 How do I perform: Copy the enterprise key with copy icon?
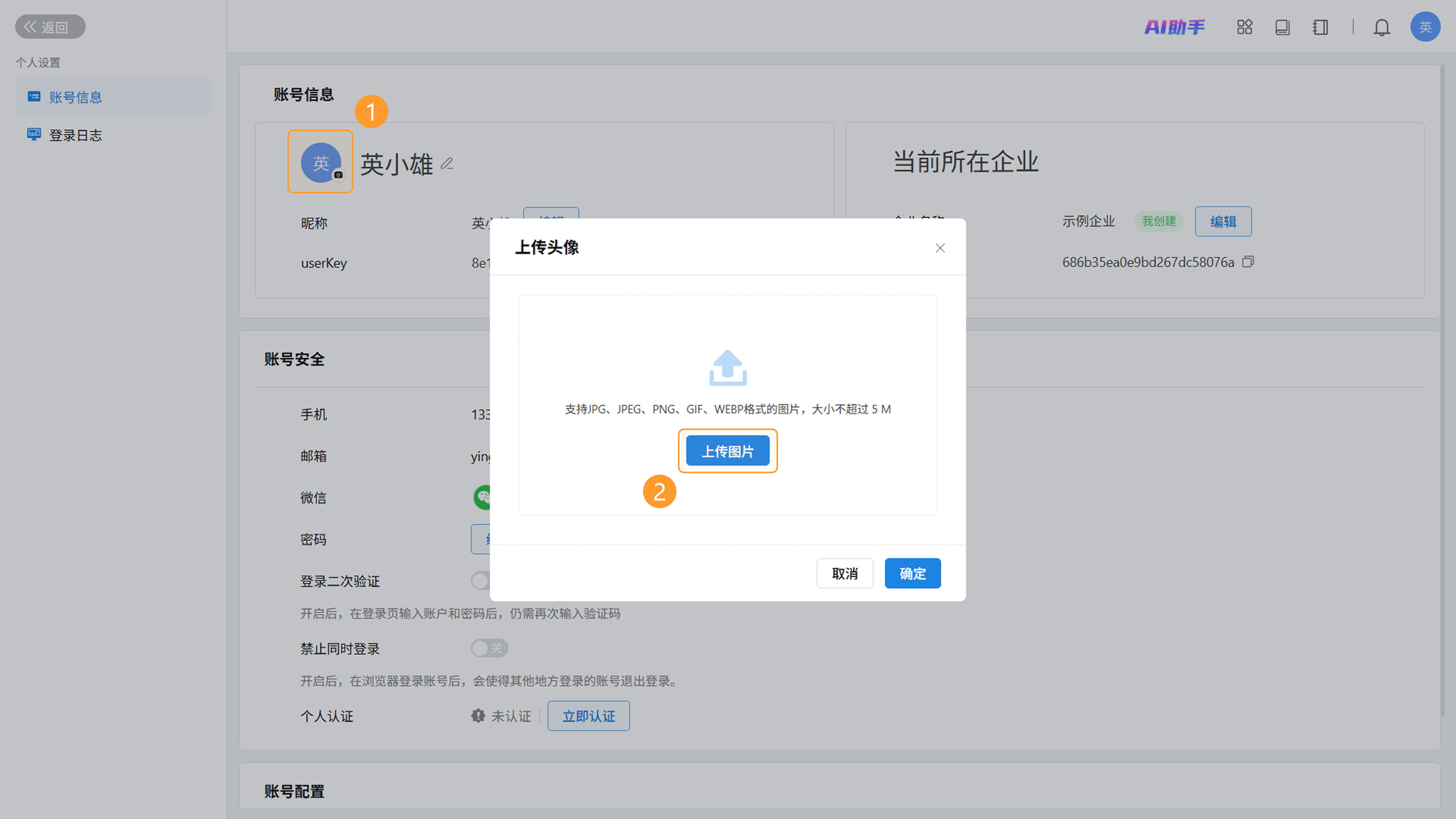1247,262
